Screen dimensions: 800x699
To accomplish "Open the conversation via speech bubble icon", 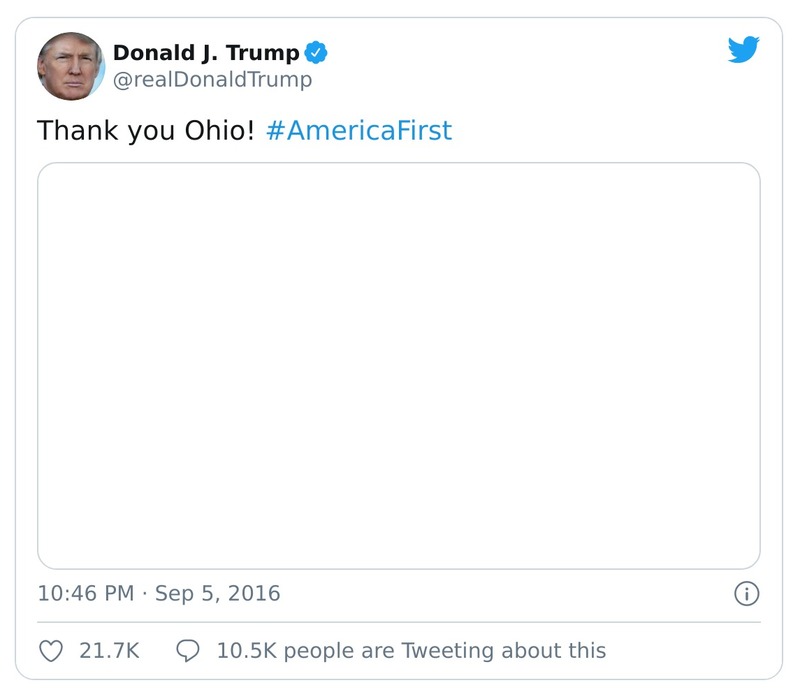I will [x=188, y=650].
